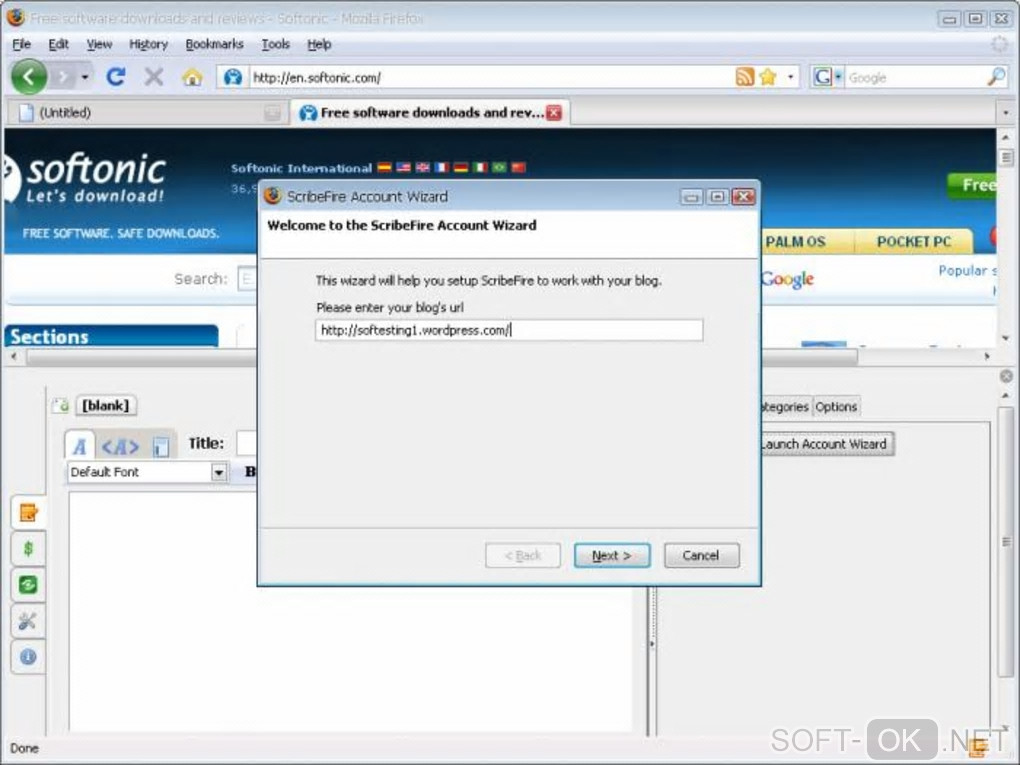Image resolution: width=1020 pixels, height=765 pixels.
Task: Select the Spanish flag under Softonic International
Action: point(384,168)
